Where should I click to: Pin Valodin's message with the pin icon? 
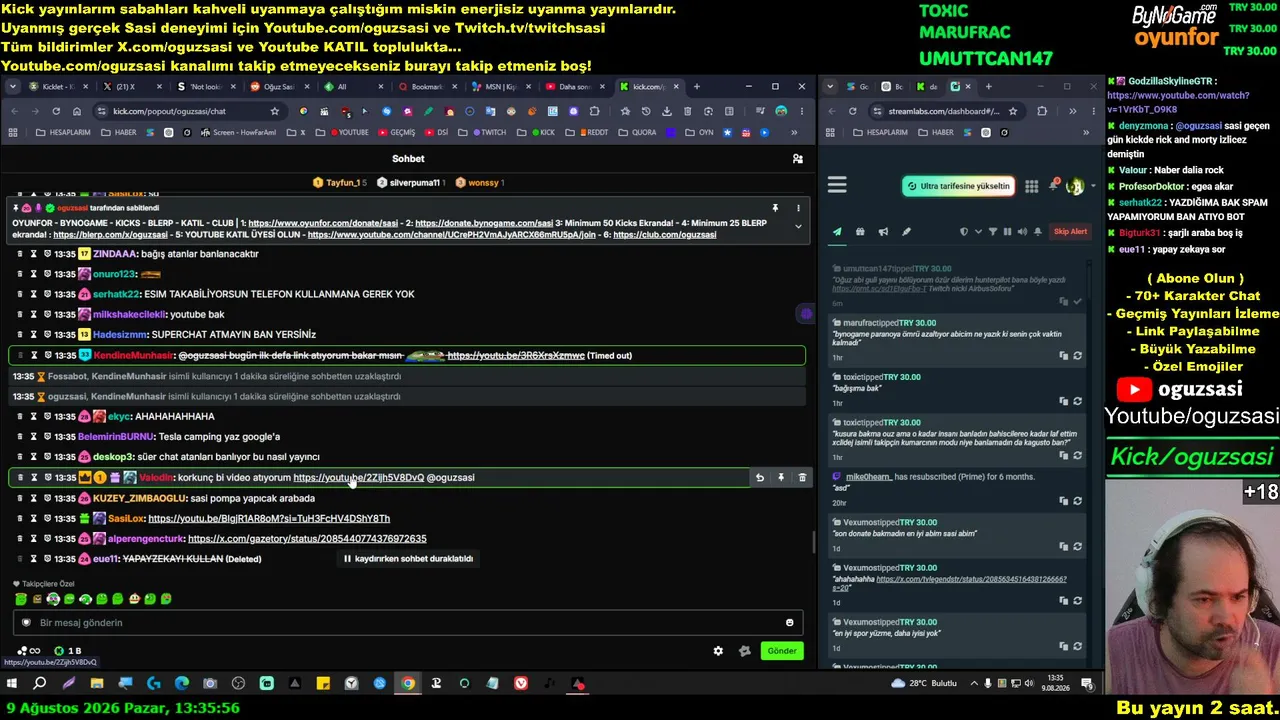point(781,478)
